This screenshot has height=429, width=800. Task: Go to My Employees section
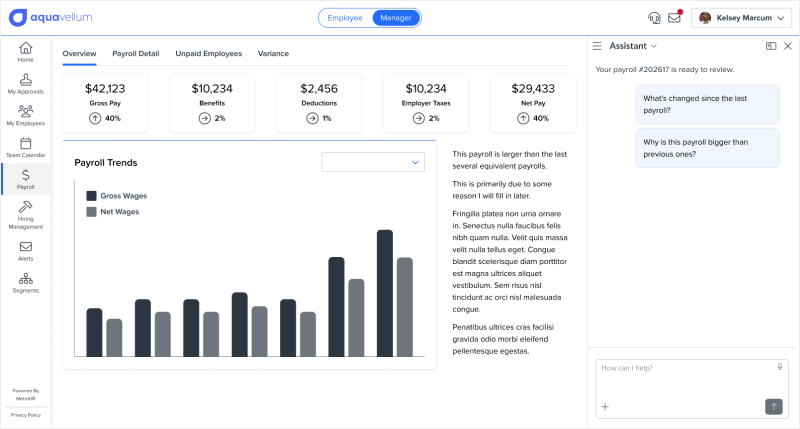(x=25, y=115)
